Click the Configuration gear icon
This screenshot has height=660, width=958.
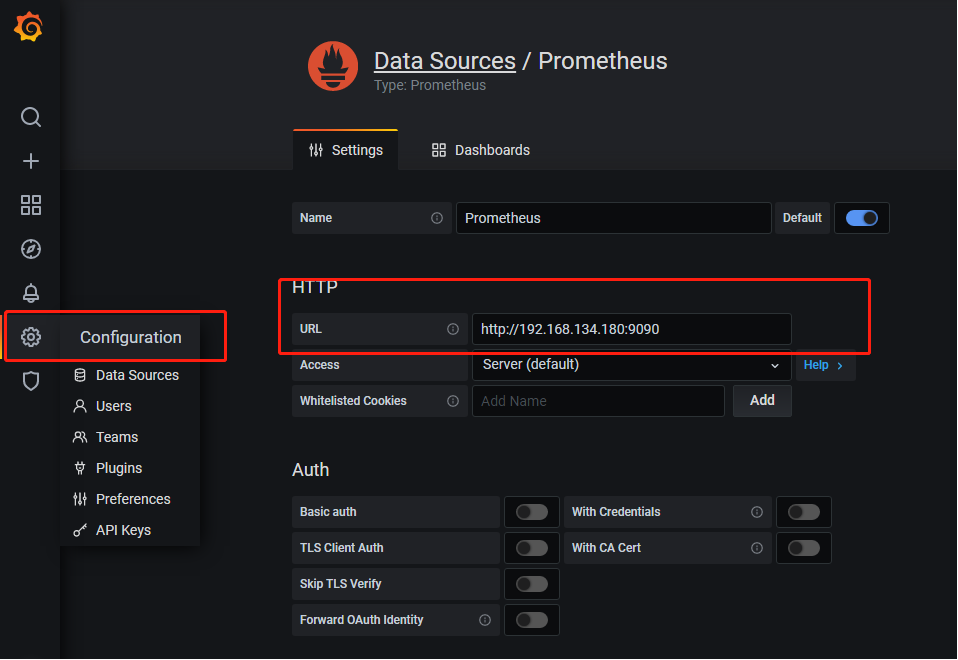click(31, 337)
